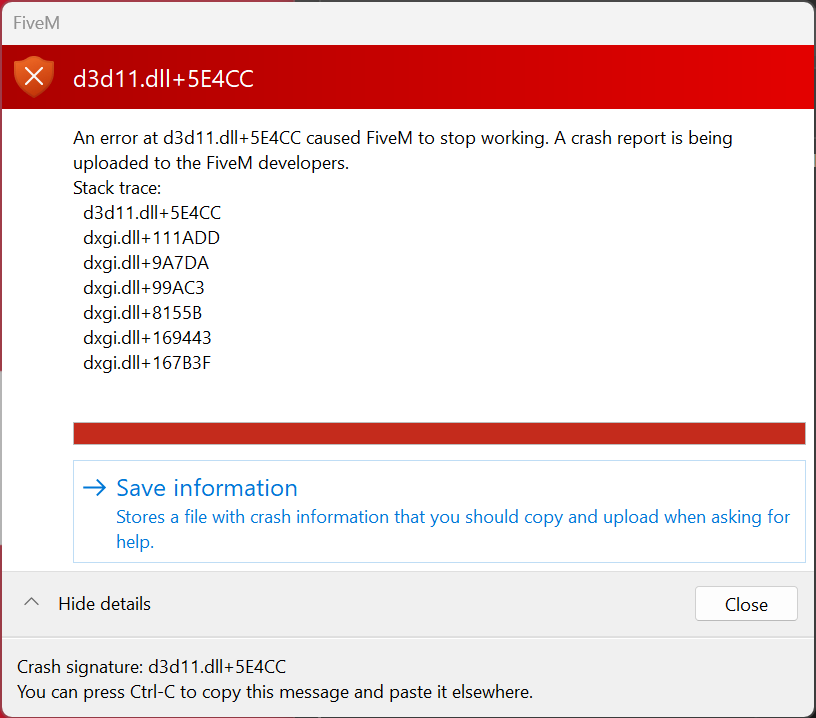This screenshot has width=816, height=718.
Task: Click the Hide details label
Action: (105, 604)
